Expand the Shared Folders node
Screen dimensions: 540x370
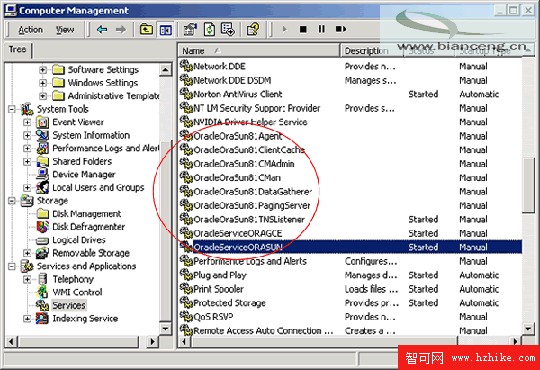[27, 162]
